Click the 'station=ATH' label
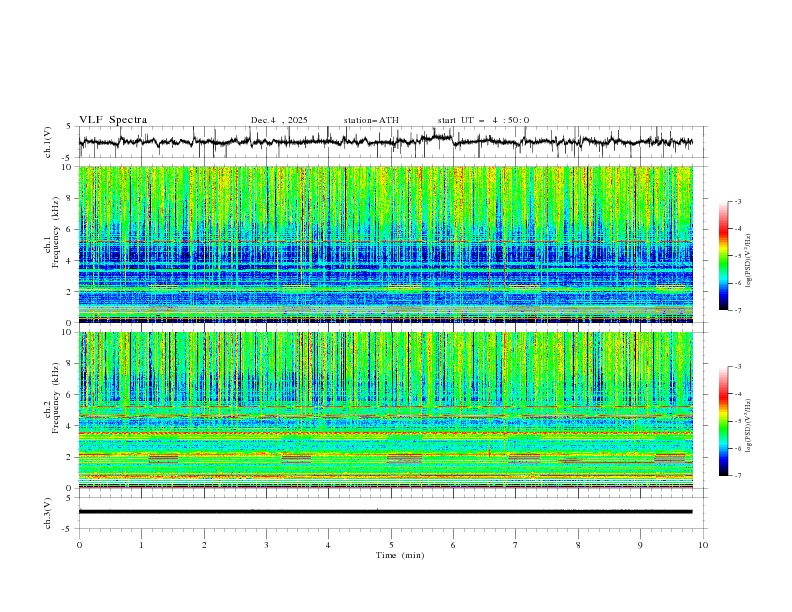792x612 pixels. 371,120
